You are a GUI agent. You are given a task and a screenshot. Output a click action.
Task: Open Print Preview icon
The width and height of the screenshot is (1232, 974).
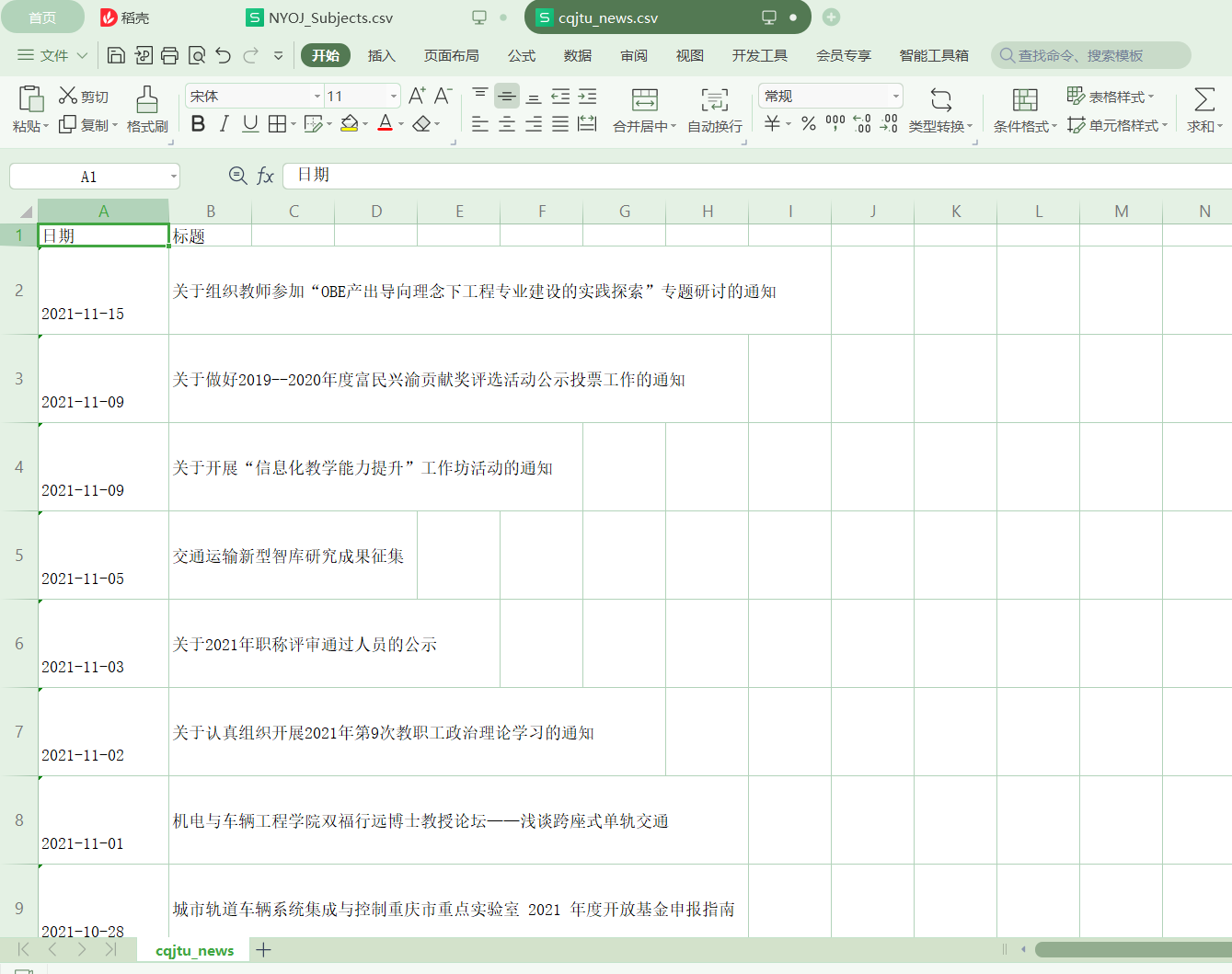click(x=196, y=55)
